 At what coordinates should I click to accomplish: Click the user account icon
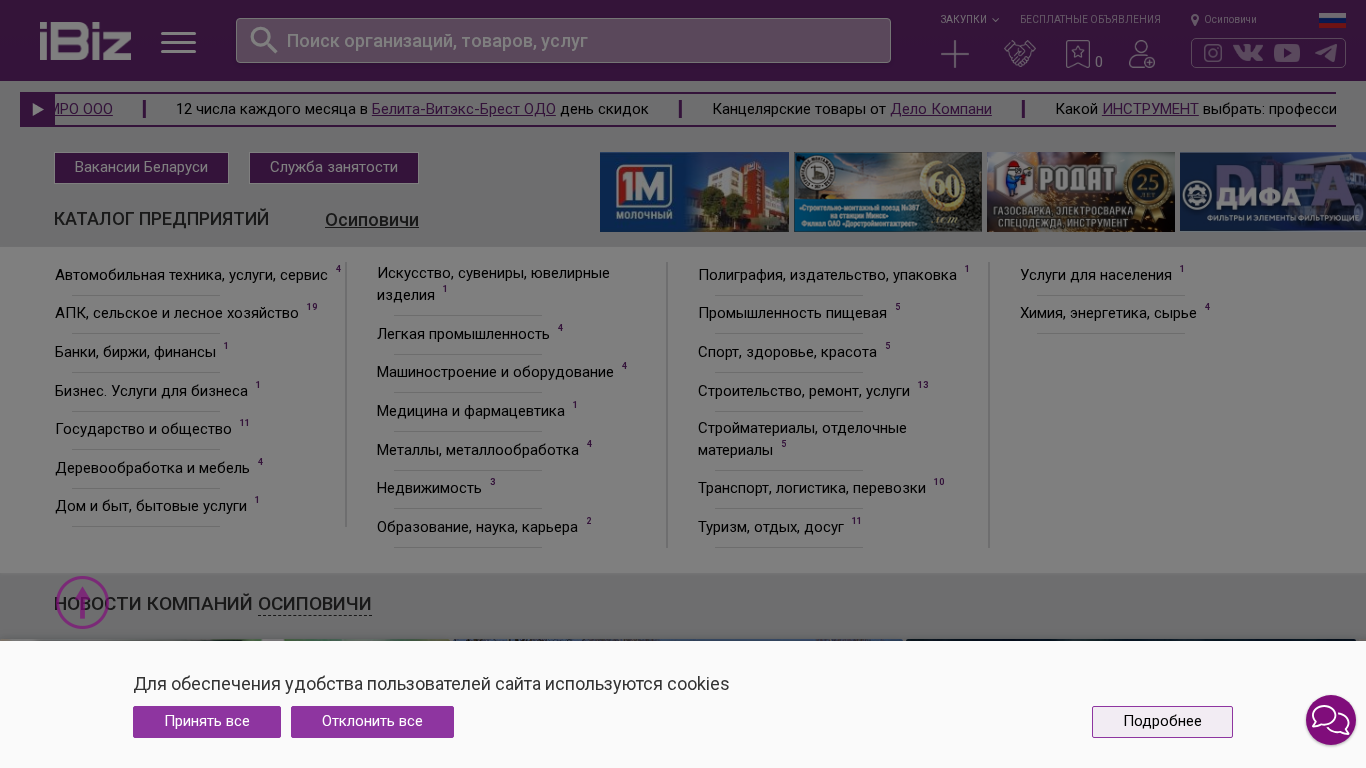click(x=1141, y=54)
